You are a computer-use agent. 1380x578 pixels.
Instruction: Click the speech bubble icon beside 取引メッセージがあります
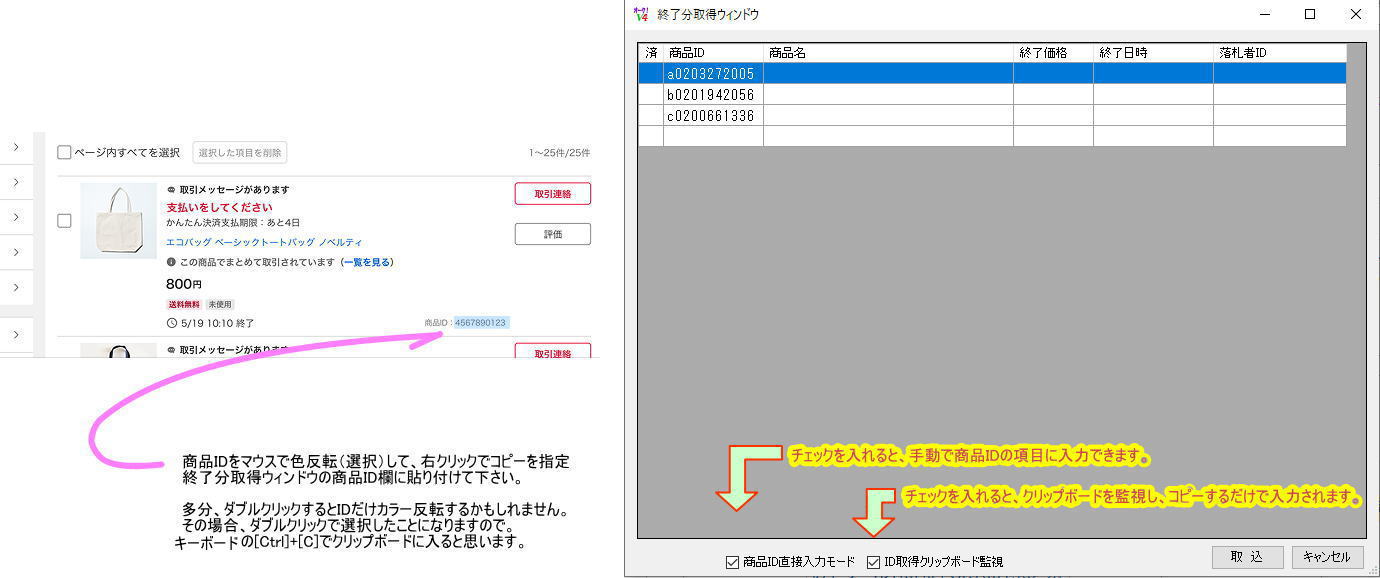pos(171,190)
